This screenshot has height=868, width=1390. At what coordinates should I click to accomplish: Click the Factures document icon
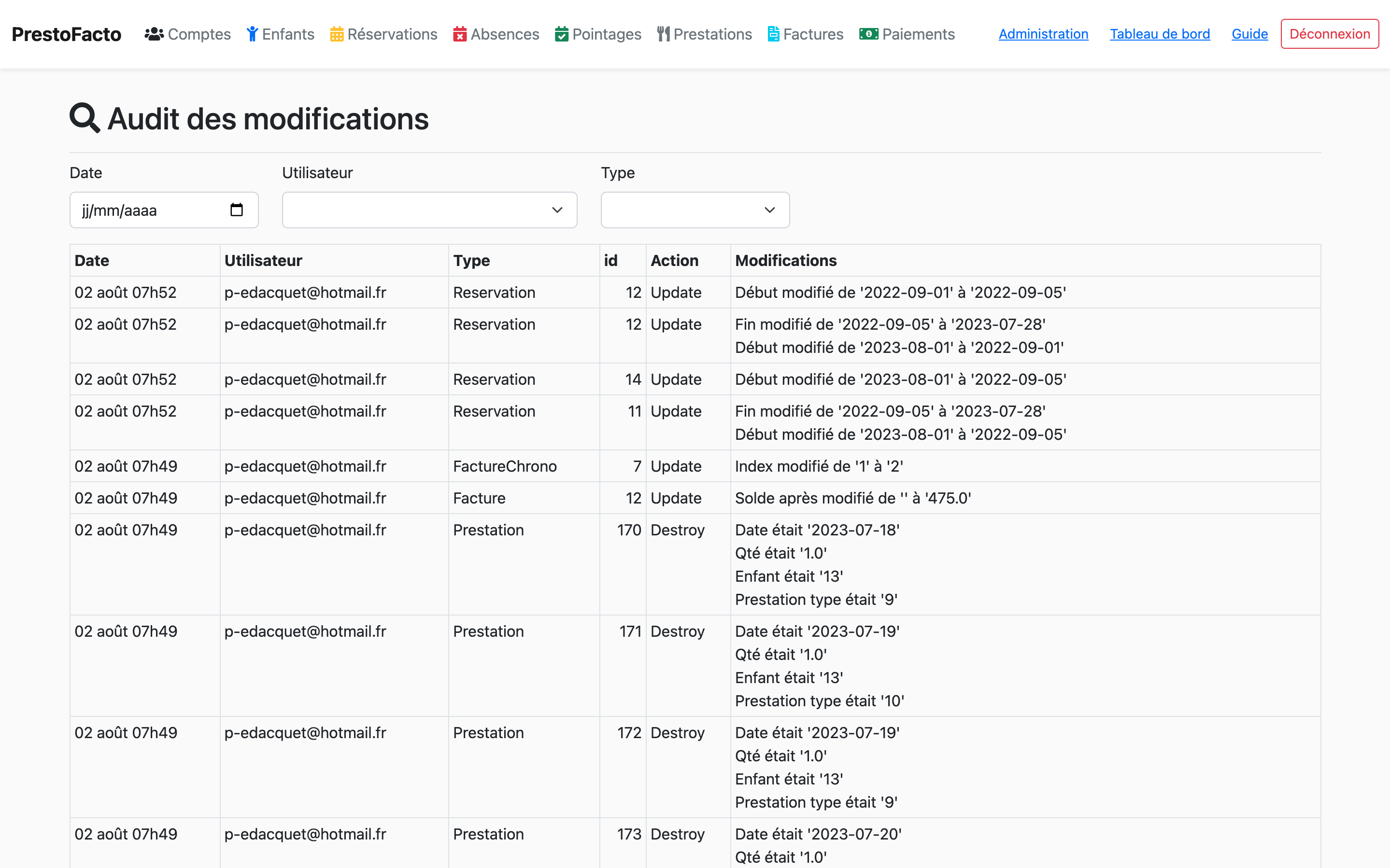click(773, 34)
